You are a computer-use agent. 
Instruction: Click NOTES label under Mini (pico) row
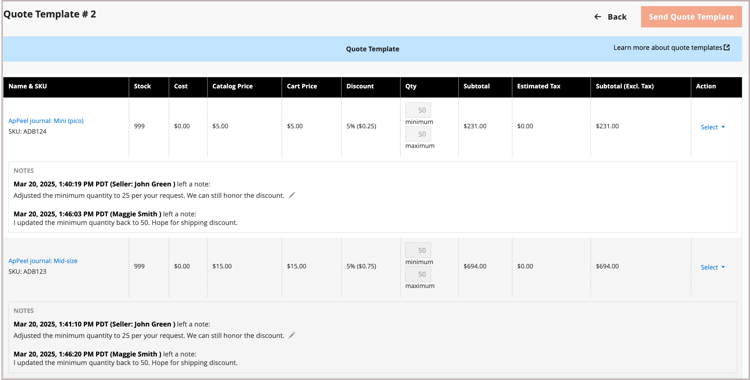23,171
